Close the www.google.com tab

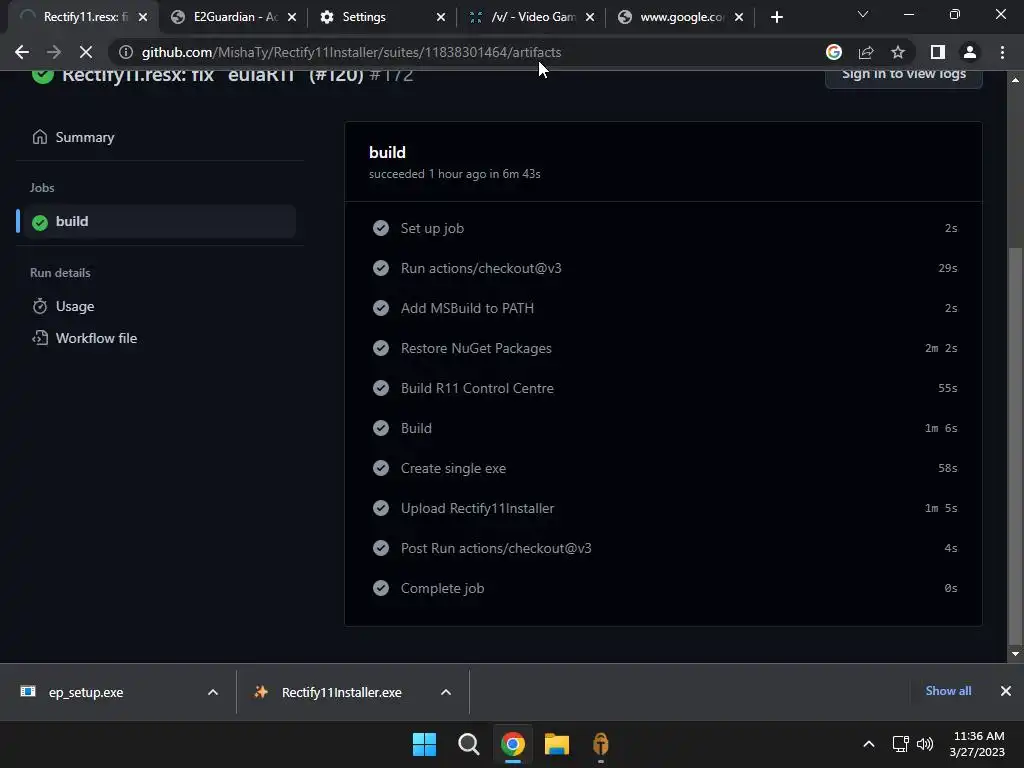tap(739, 17)
